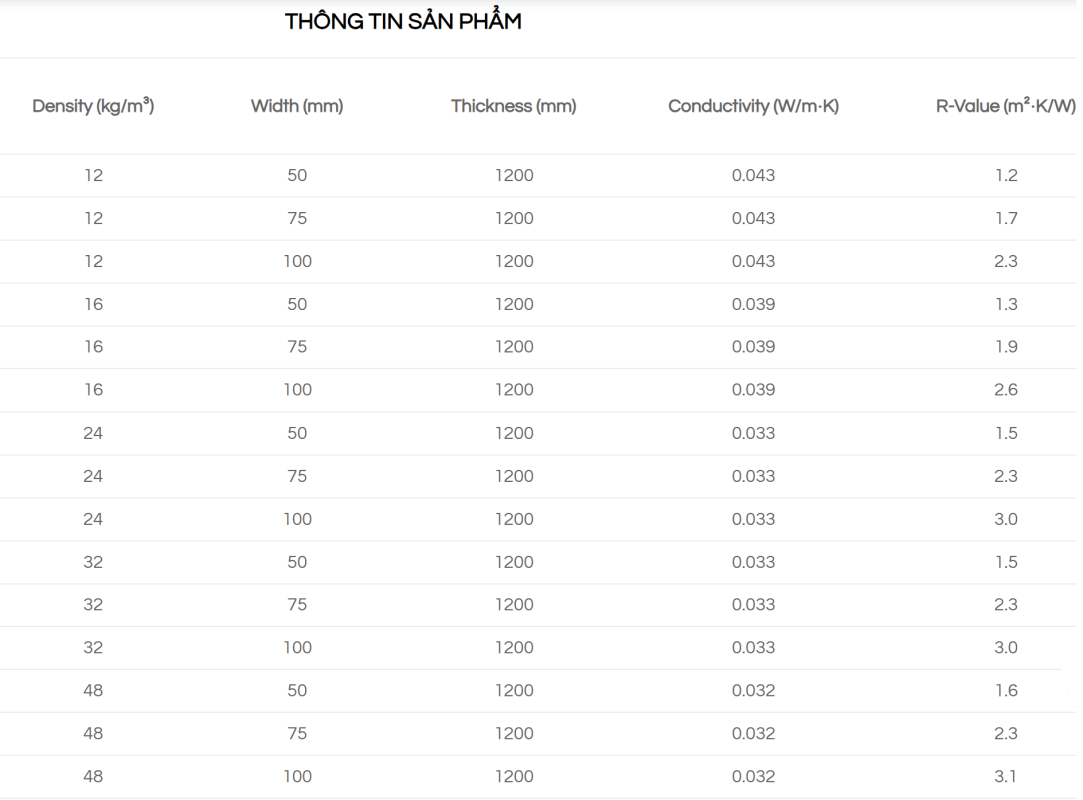Click the first row's Density value 12
The width and height of the screenshot is (1083, 800).
[x=93, y=176]
